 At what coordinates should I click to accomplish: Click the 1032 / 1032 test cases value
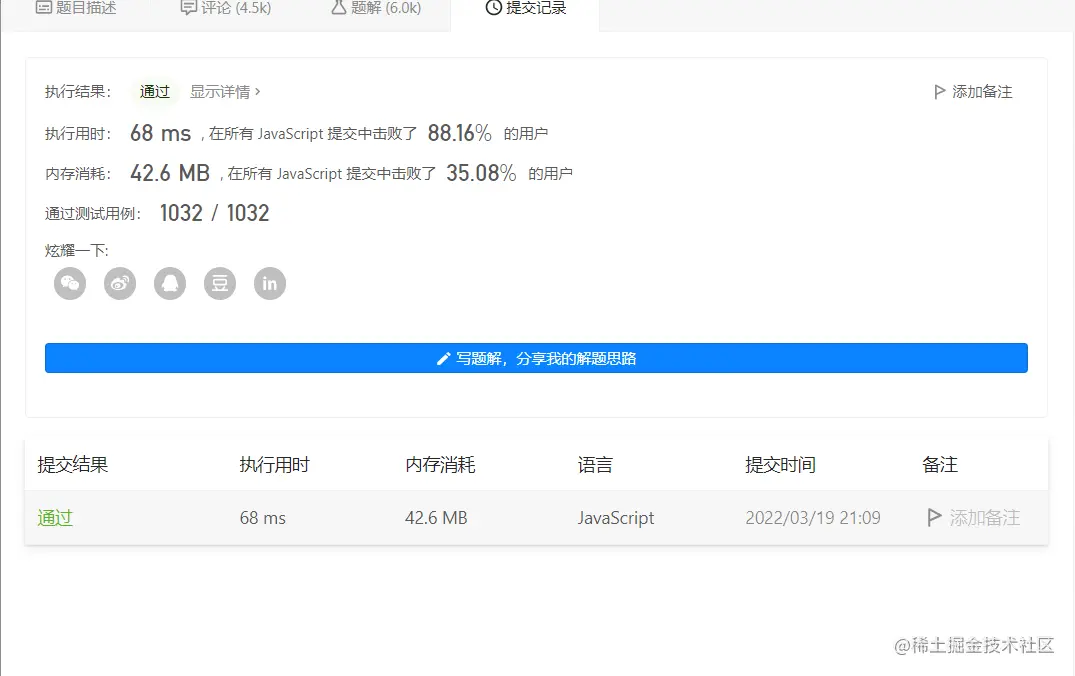[214, 213]
